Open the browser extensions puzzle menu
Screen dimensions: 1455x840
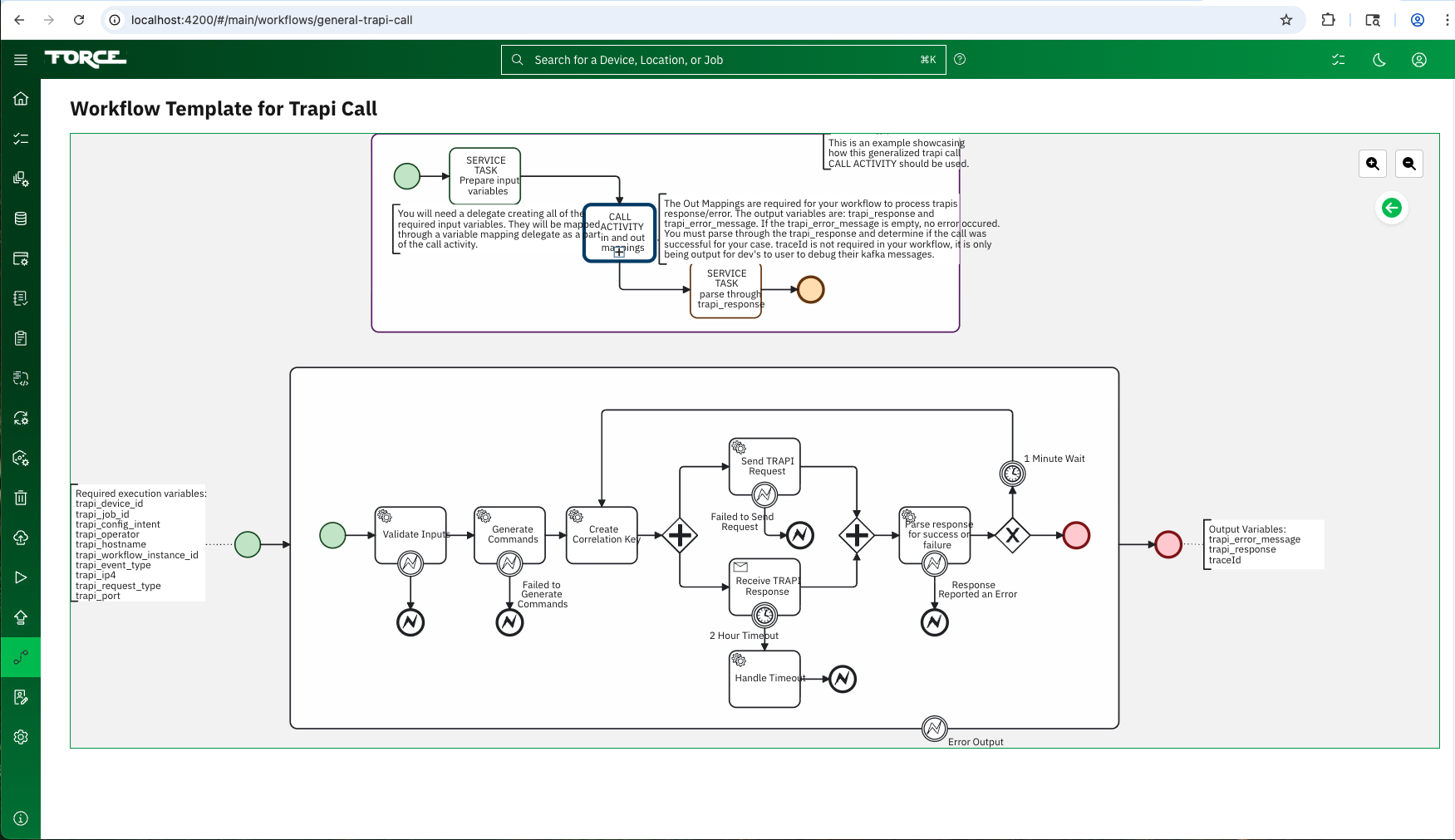click(x=1328, y=19)
